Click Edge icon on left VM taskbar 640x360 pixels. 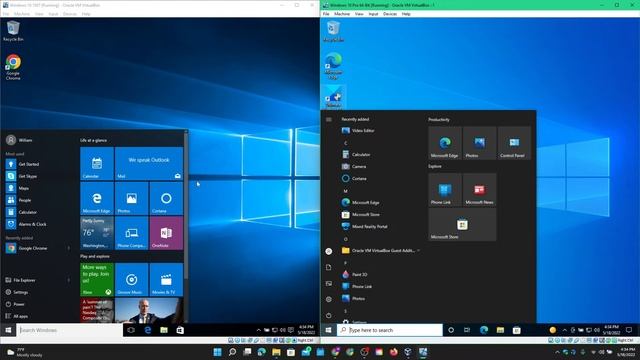tap(147, 330)
